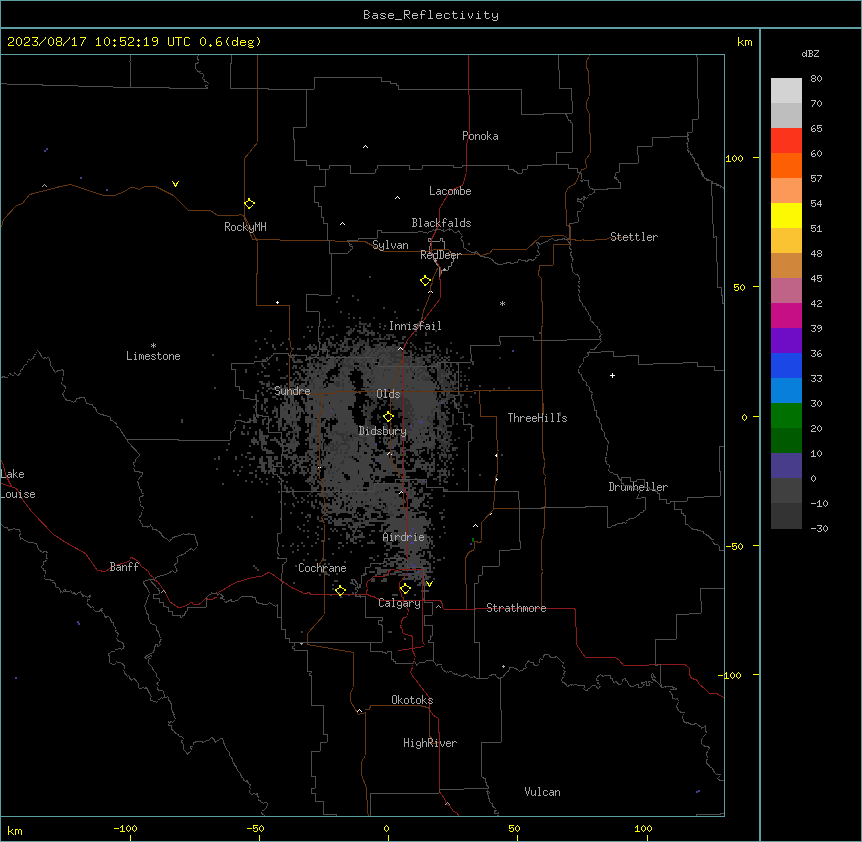Screen dimensions: 862x842
Task: Click the Vulcan town label
Action: point(543,792)
